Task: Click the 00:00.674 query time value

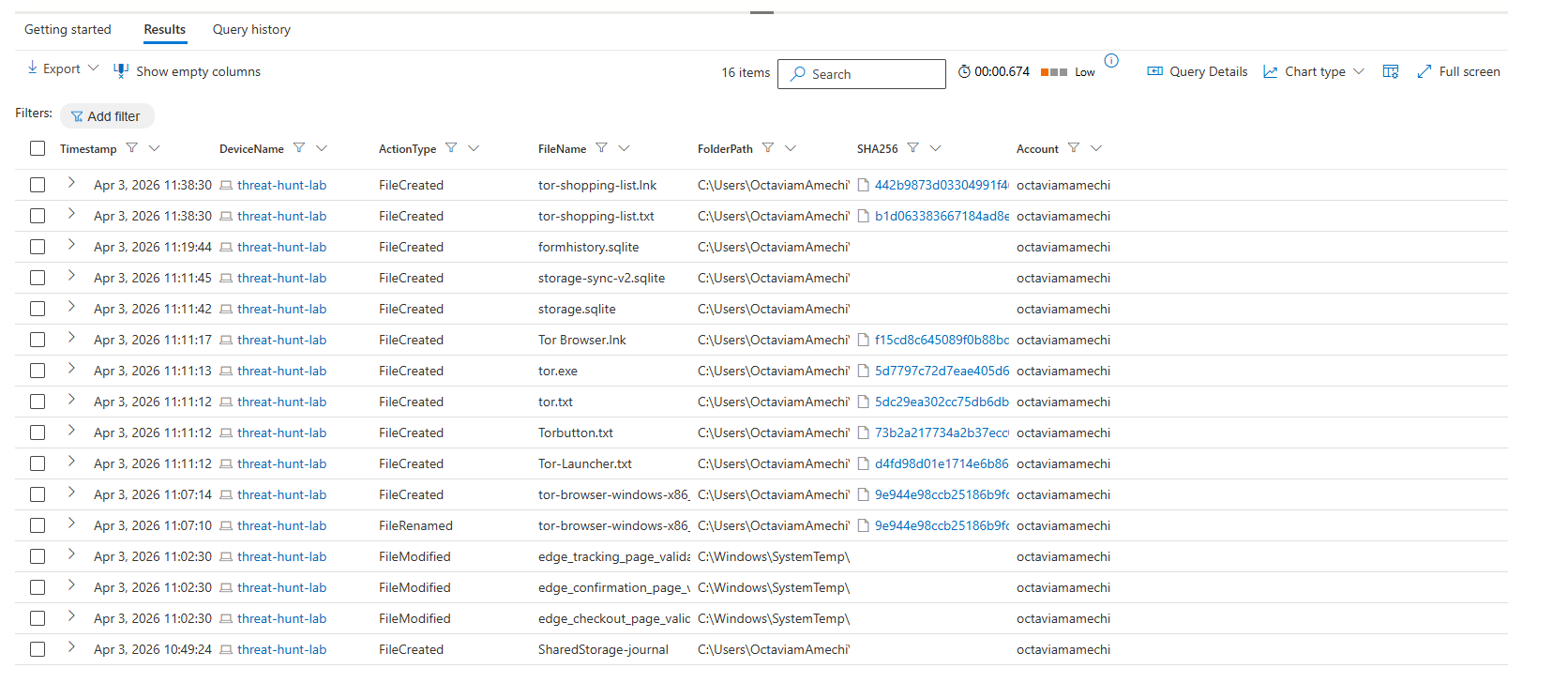Action: pos(1002,71)
